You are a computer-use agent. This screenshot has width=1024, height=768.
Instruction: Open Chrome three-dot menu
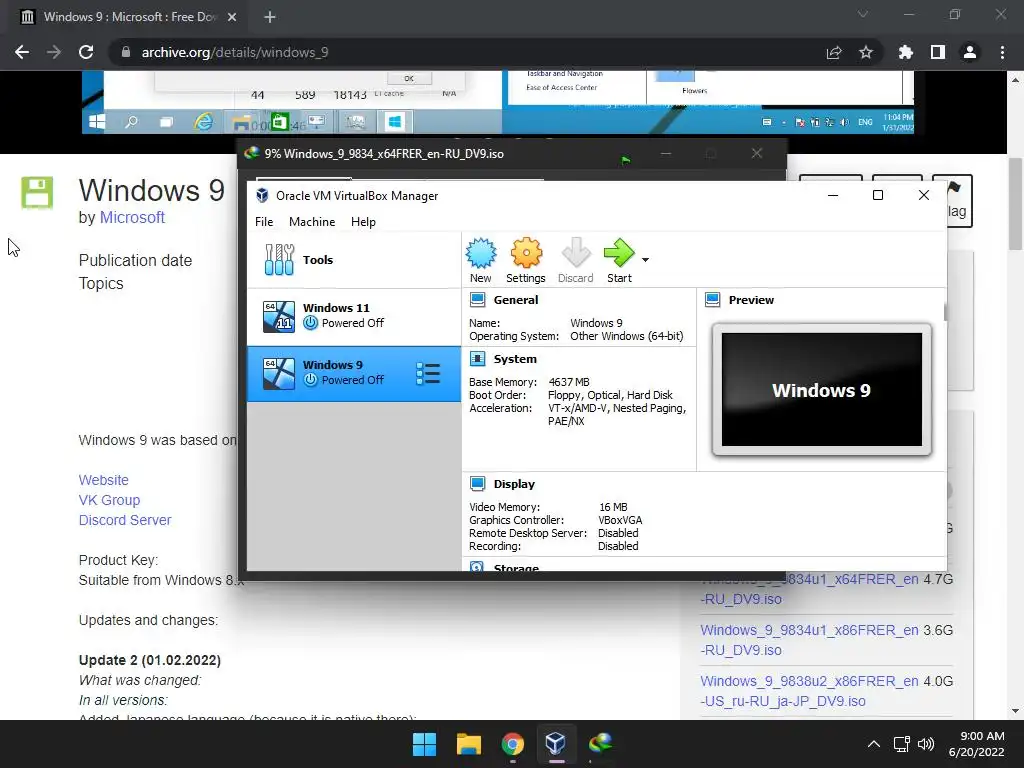[x=1002, y=52]
